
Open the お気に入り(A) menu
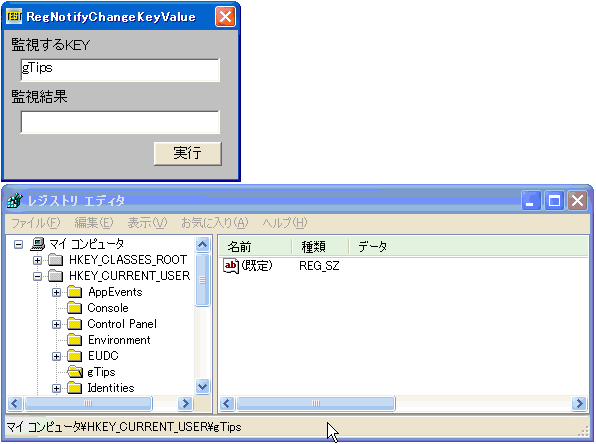coord(215,223)
